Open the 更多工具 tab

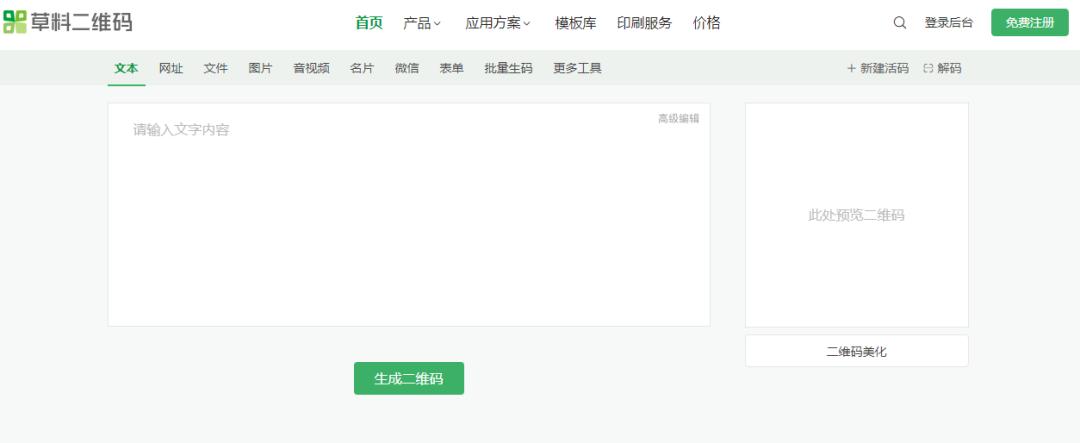(x=577, y=68)
